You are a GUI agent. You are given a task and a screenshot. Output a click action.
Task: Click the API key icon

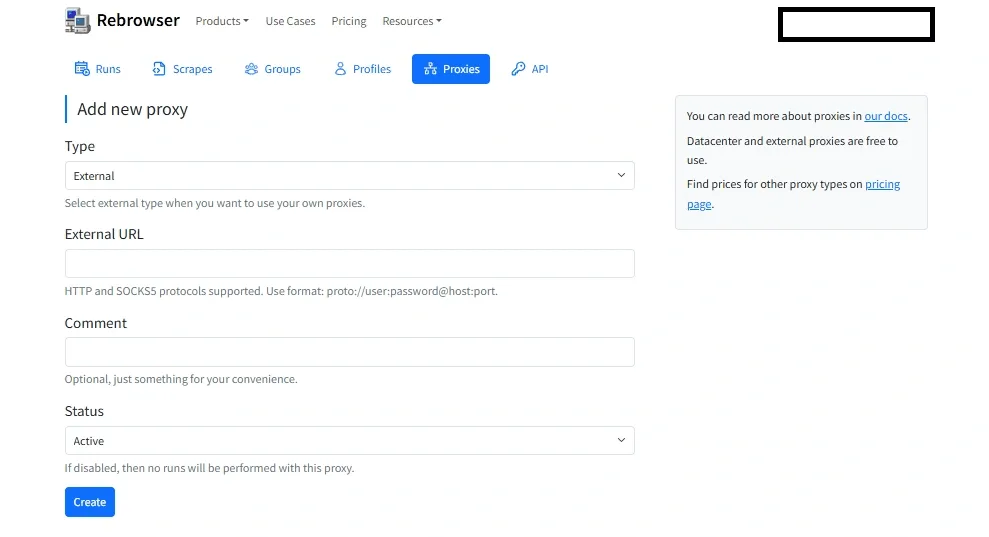tap(518, 69)
